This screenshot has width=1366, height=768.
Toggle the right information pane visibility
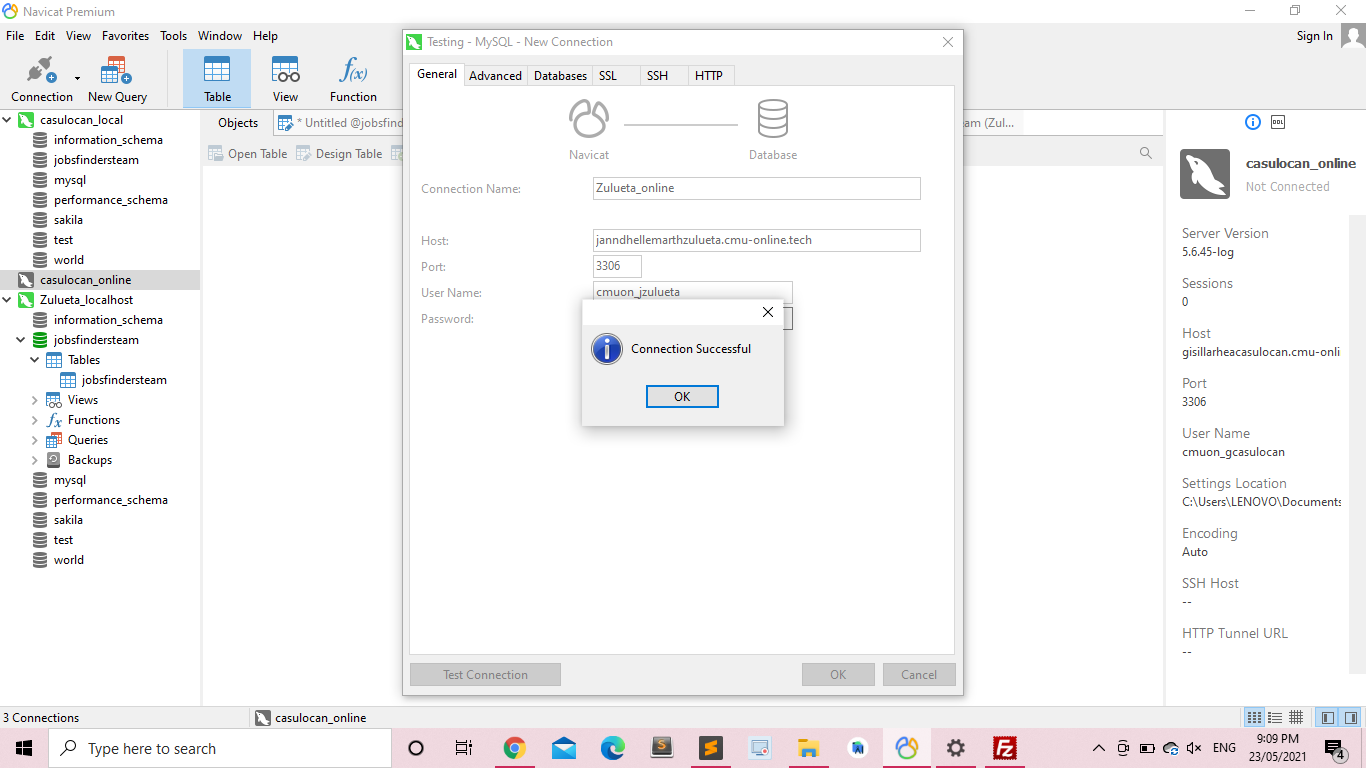[x=1351, y=717]
